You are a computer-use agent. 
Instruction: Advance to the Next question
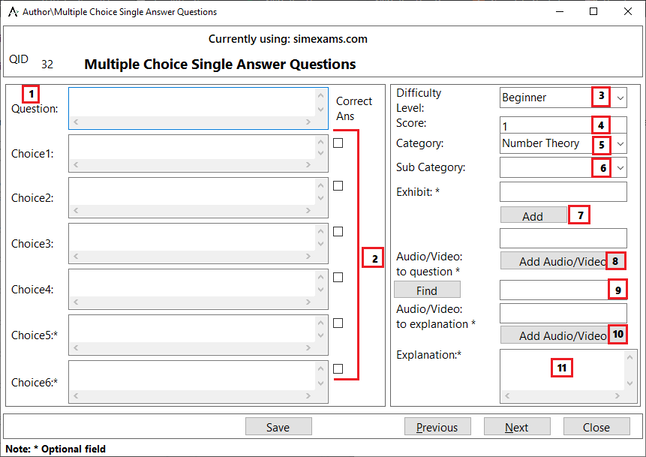516,427
